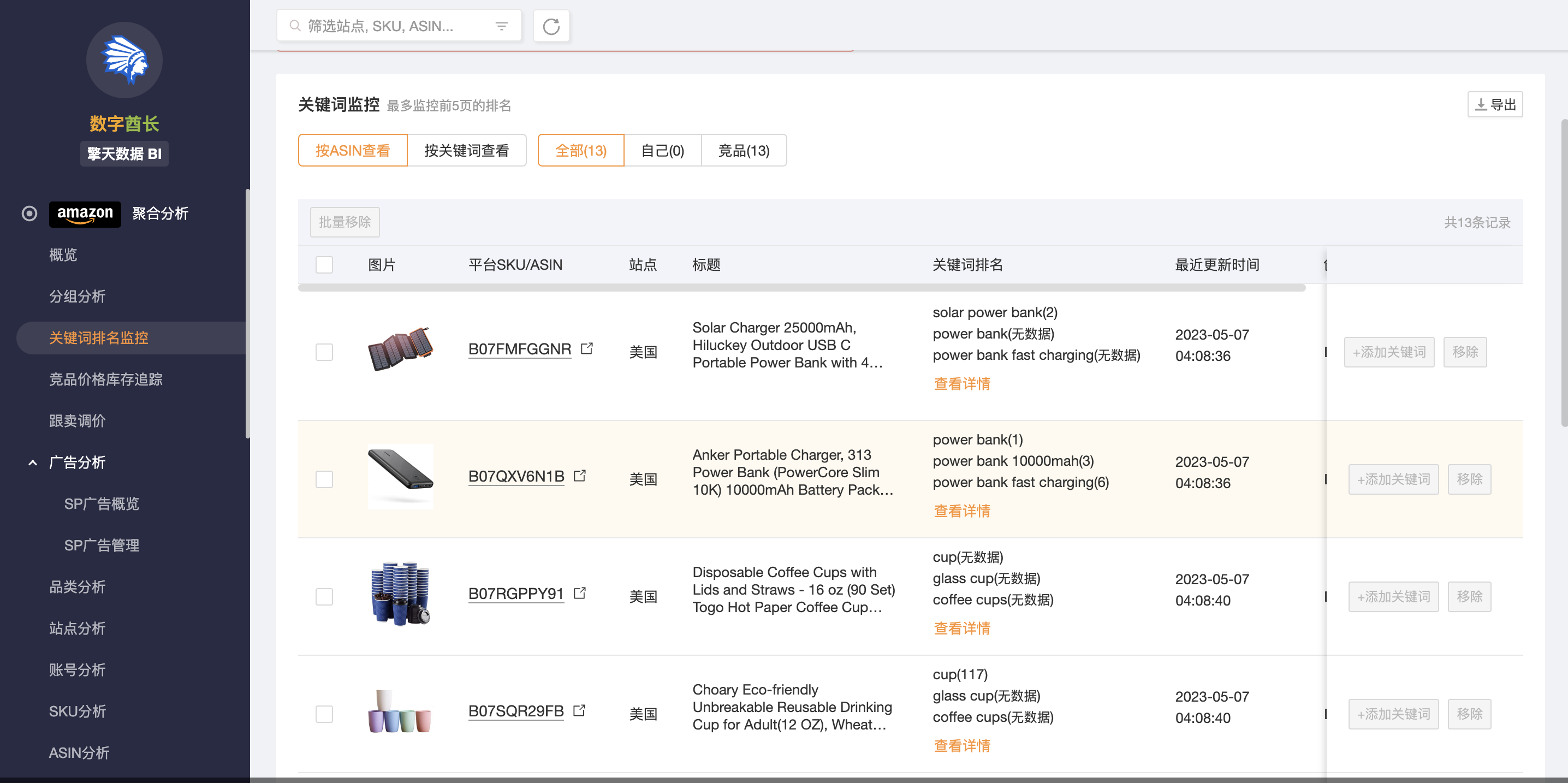Click the chieftain logo avatar
The image size is (1568, 783).
point(124,60)
